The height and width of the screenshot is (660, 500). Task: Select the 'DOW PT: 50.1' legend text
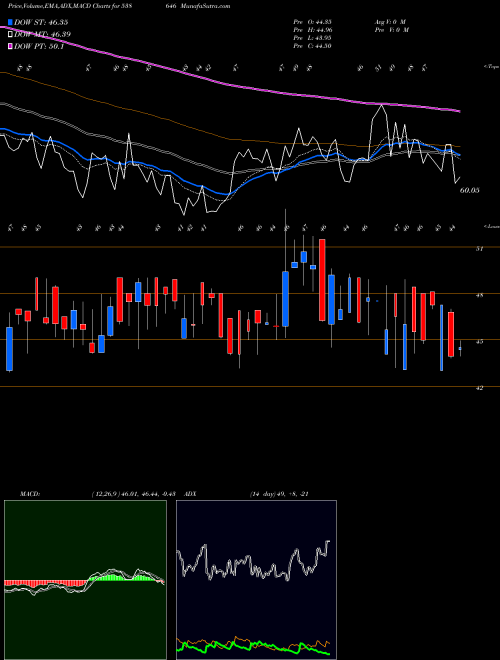[39, 46]
